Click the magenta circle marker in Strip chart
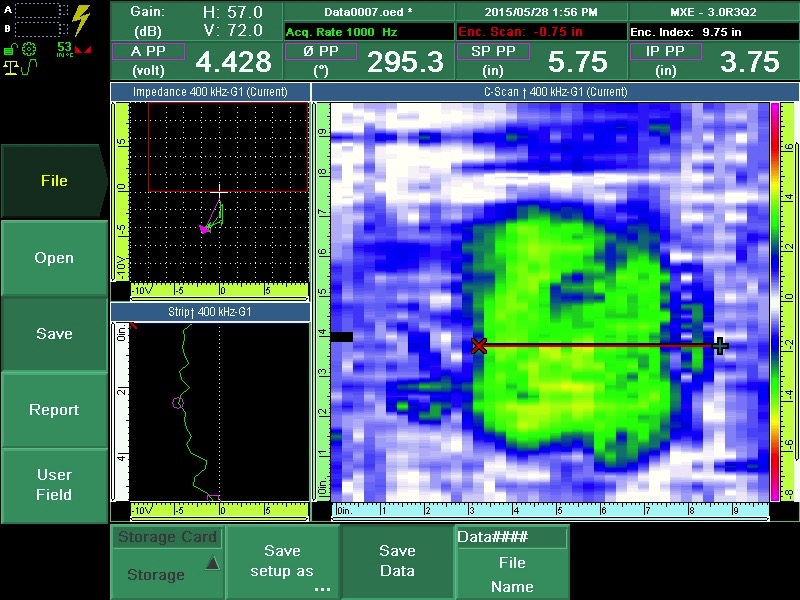800x600 pixels. click(x=178, y=403)
